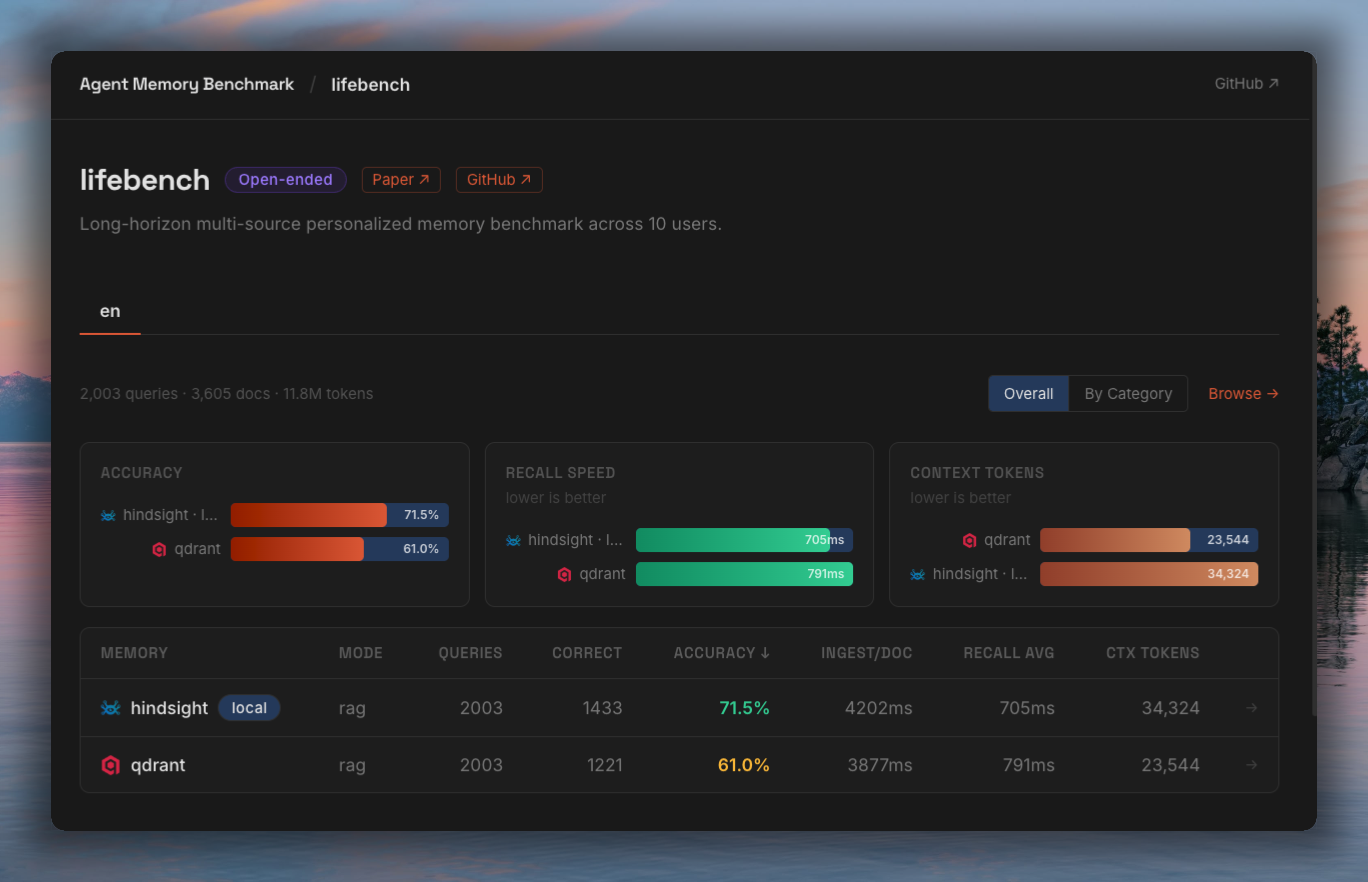This screenshot has height=882, width=1368.
Task: Click the qdrant icon in the Recall Speed card
Action: tap(564, 574)
